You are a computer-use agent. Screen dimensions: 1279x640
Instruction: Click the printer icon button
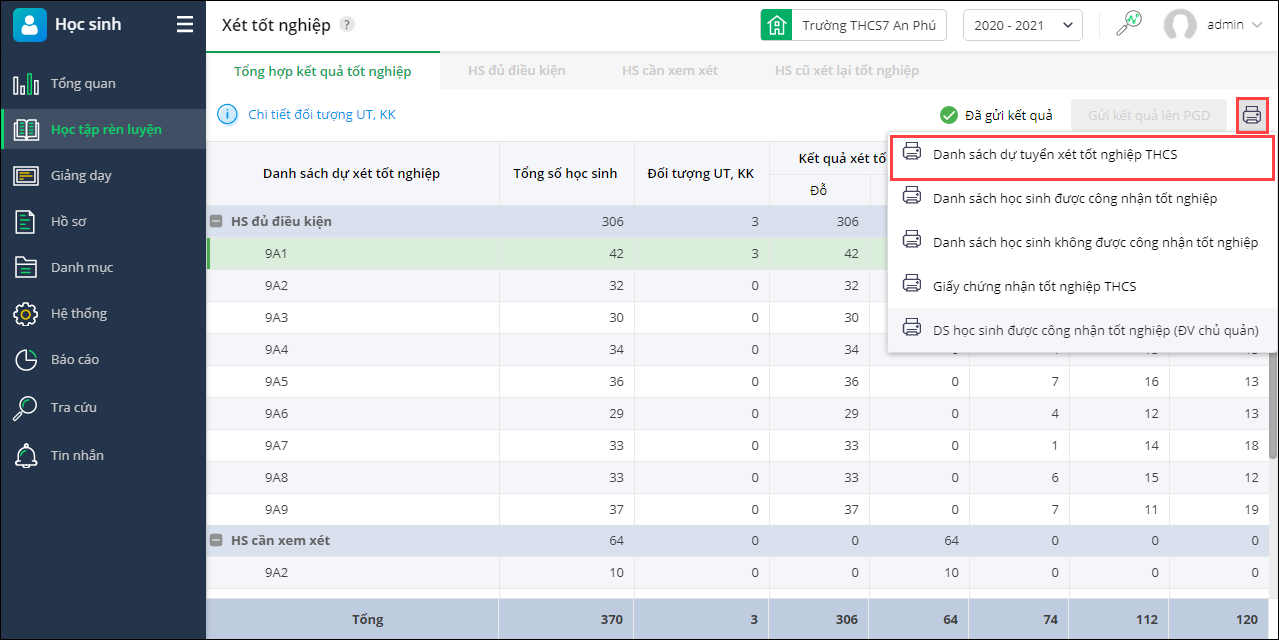tap(1252, 115)
